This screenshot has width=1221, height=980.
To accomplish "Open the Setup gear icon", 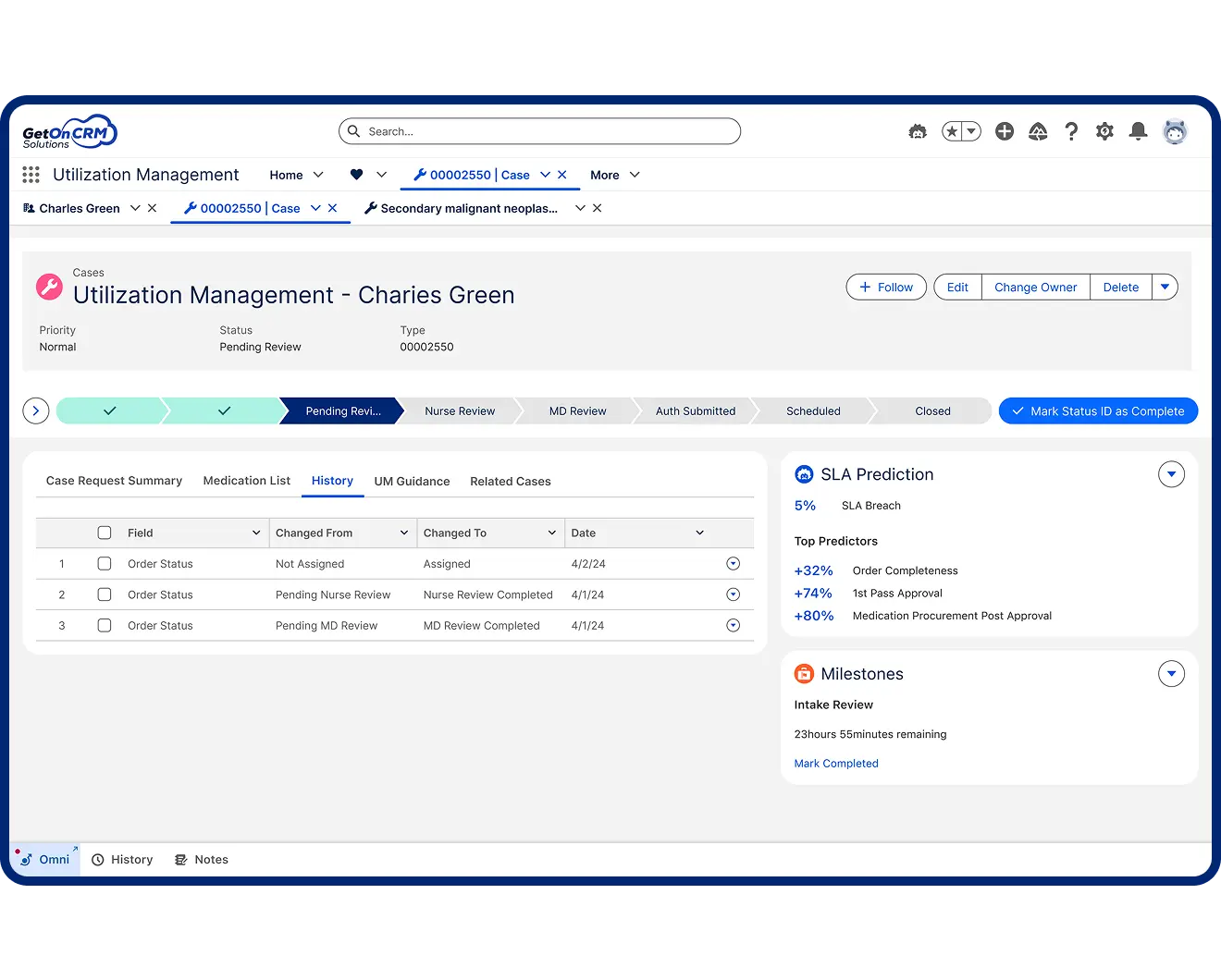I will [1104, 132].
